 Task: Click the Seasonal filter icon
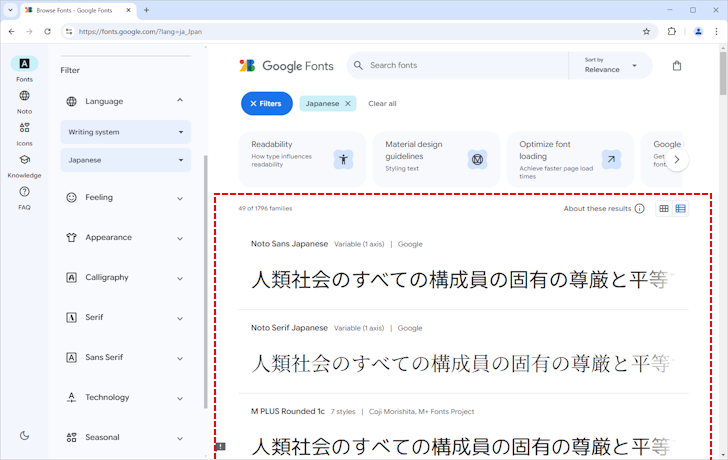coord(72,437)
